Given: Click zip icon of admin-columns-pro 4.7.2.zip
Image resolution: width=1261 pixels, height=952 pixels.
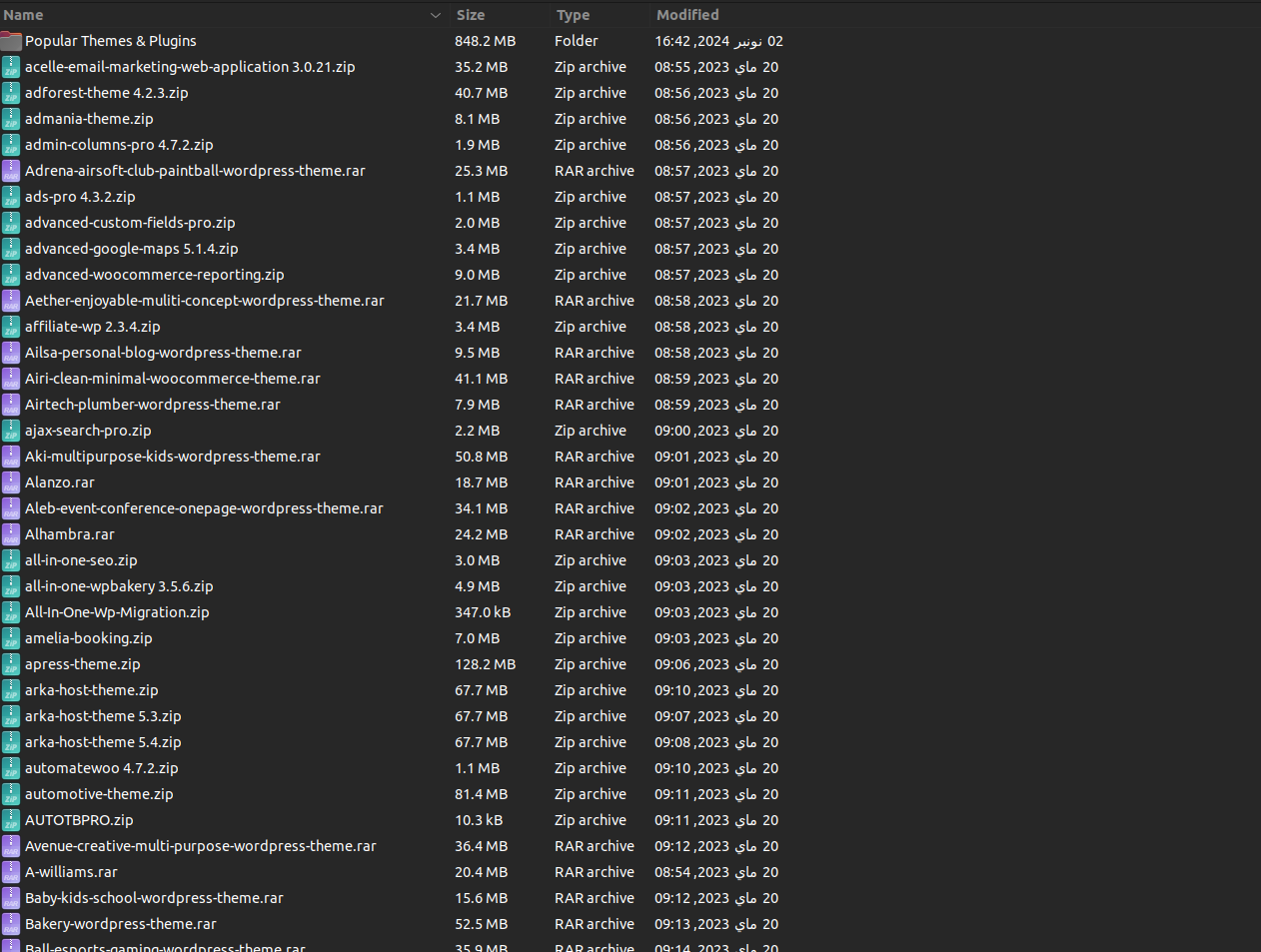Looking at the screenshot, I should tap(11, 145).
